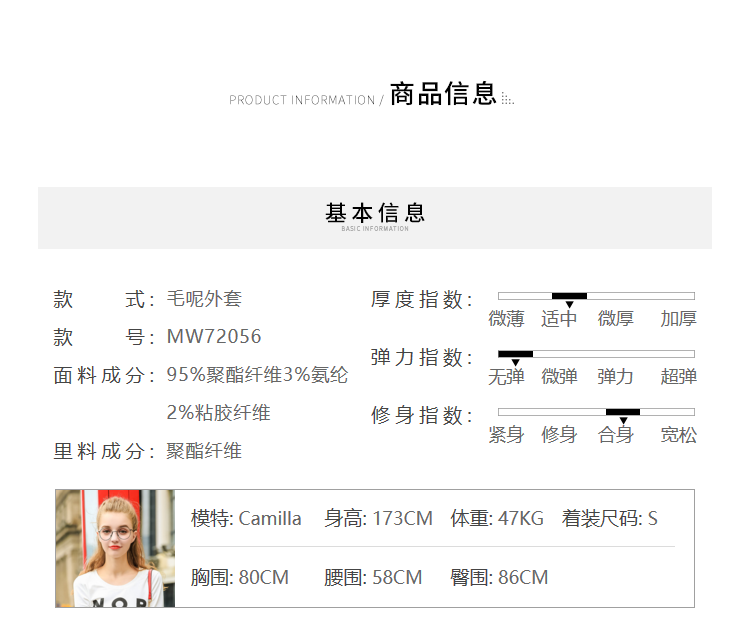Click the model Camilla thumbnail photo
Viewport: 750px width, 628px height.
click(x=115, y=548)
